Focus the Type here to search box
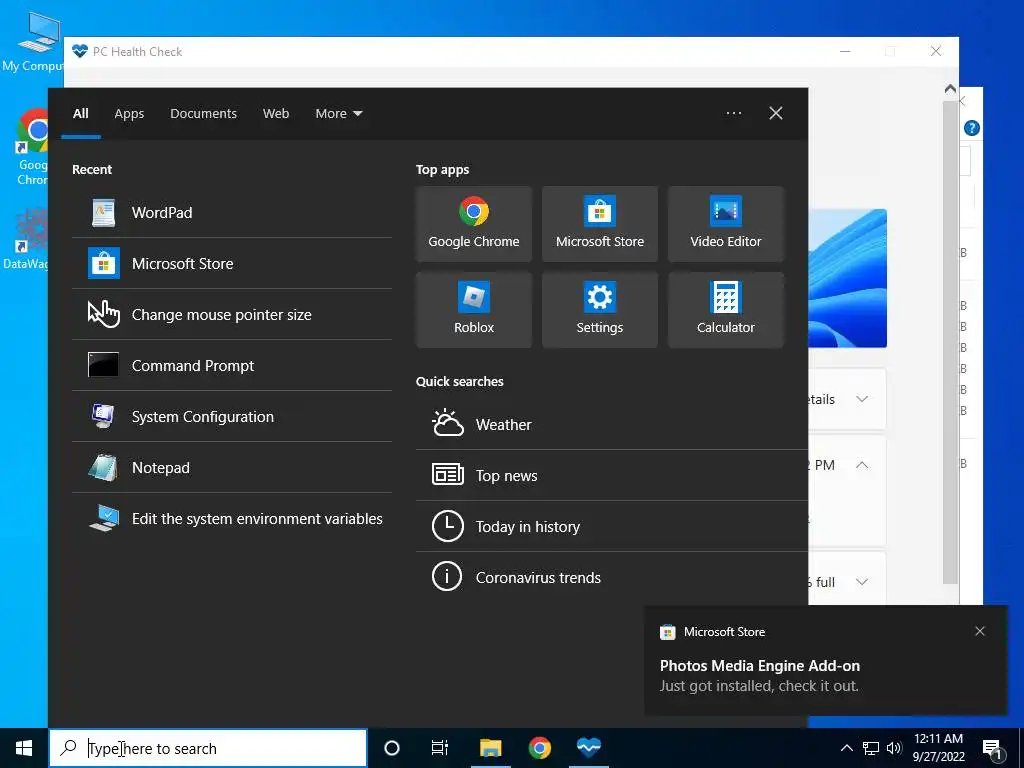The width and height of the screenshot is (1024, 768). click(208, 748)
